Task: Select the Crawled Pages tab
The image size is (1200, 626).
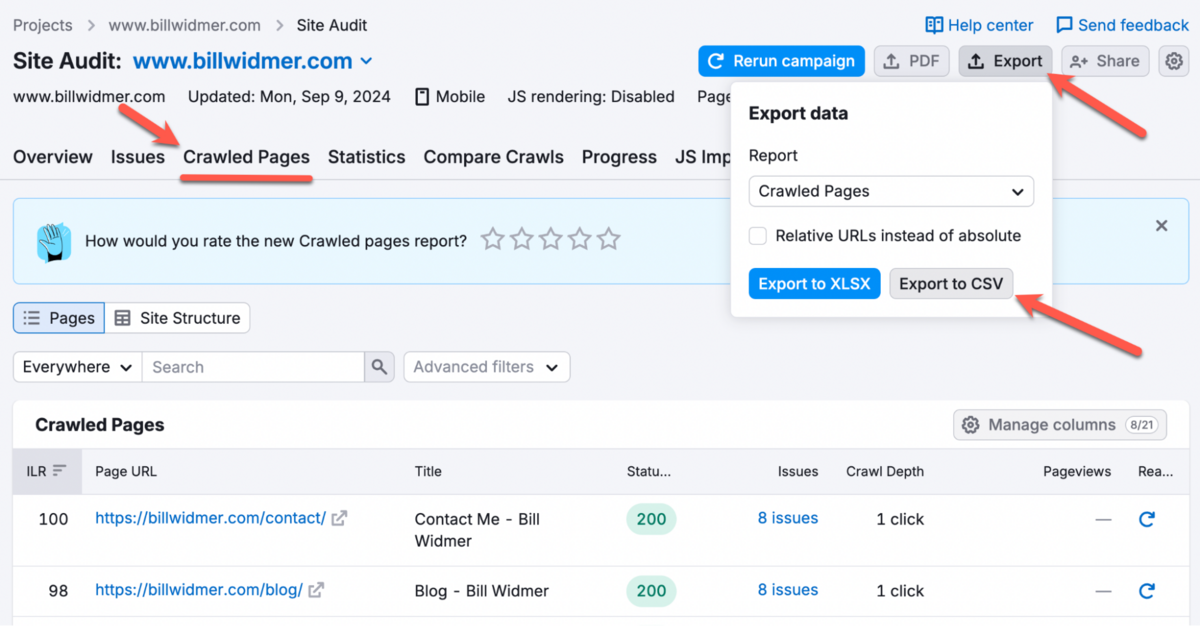Action: [246, 157]
